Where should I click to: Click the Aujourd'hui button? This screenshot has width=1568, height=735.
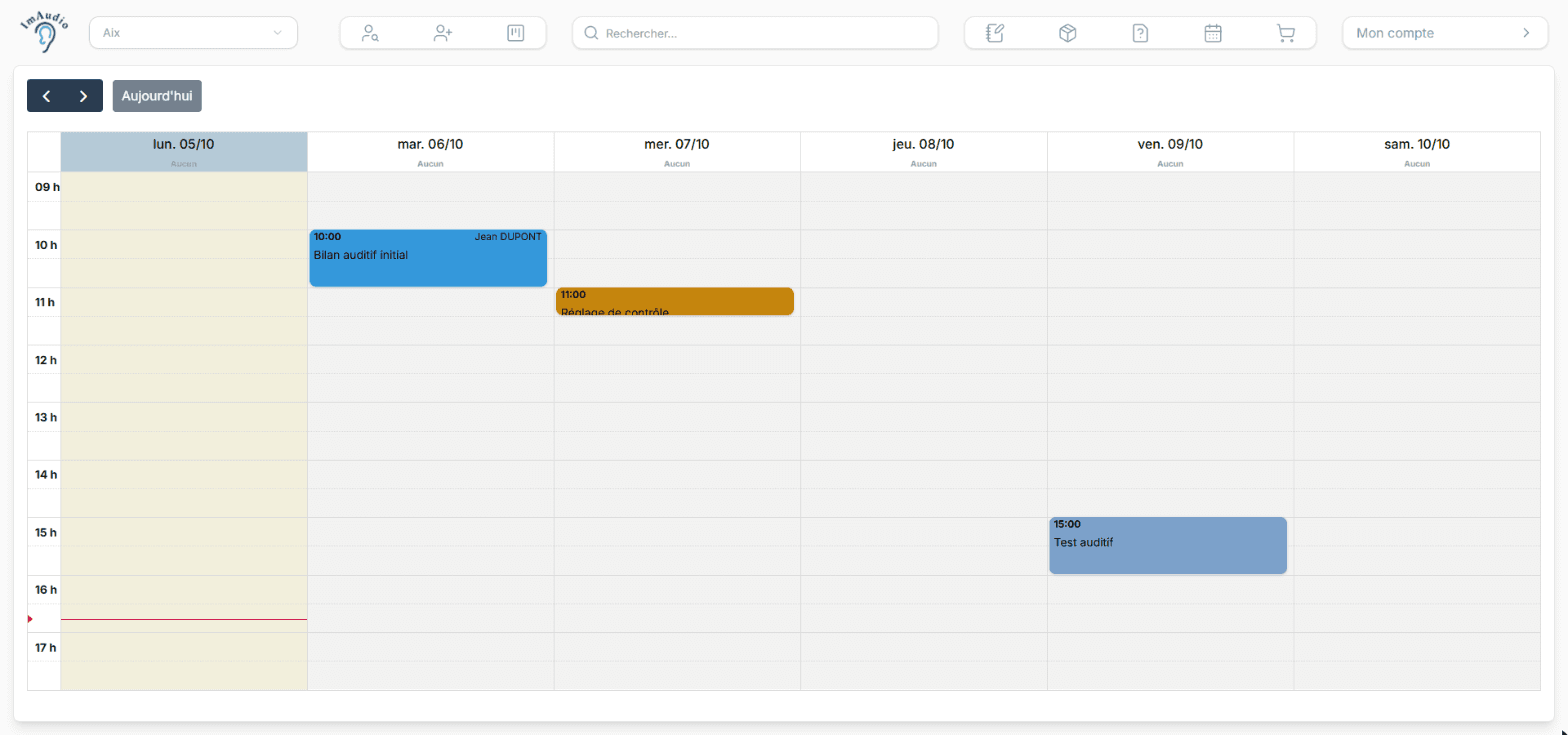pos(157,96)
